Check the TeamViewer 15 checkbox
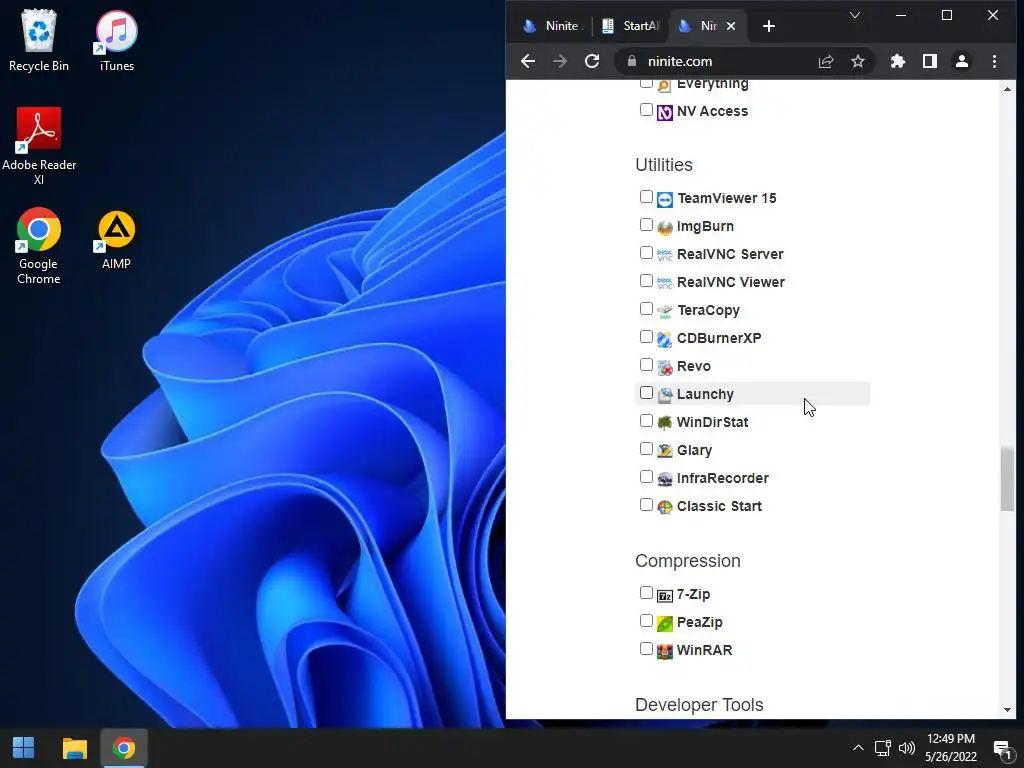Viewport: 1024px width, 768px height. click(x=646, y=197)
